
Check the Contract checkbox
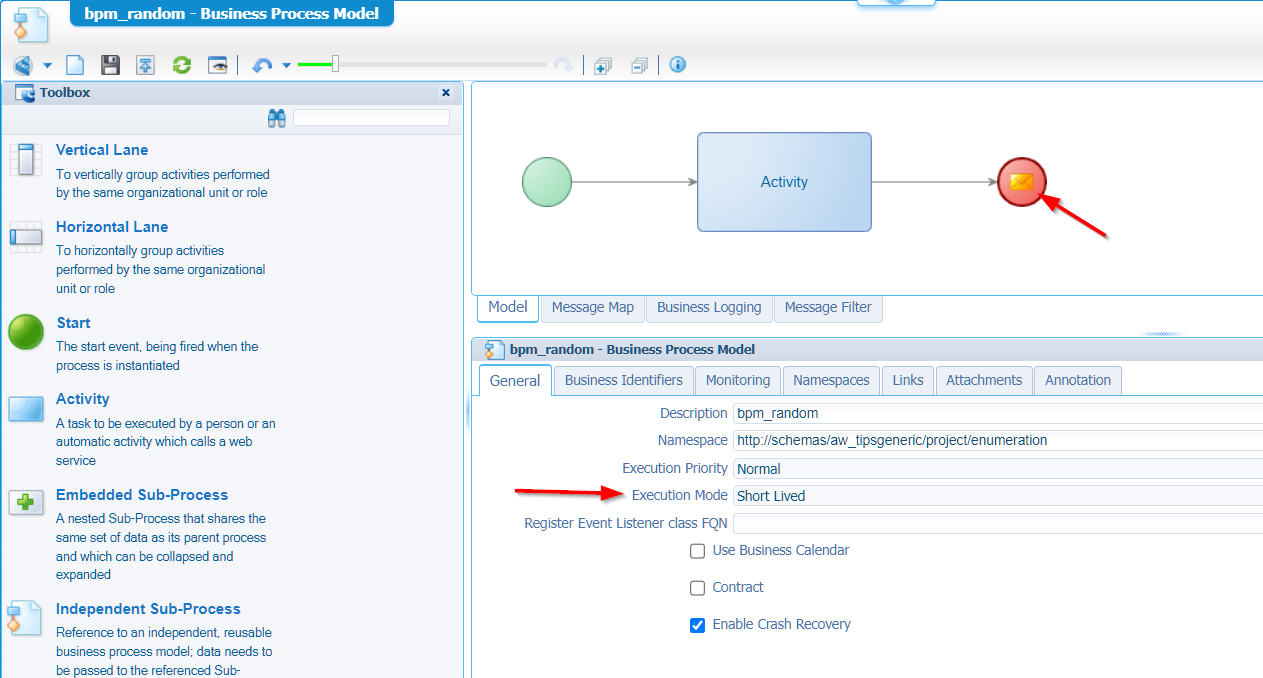click(x=698, y=588)
